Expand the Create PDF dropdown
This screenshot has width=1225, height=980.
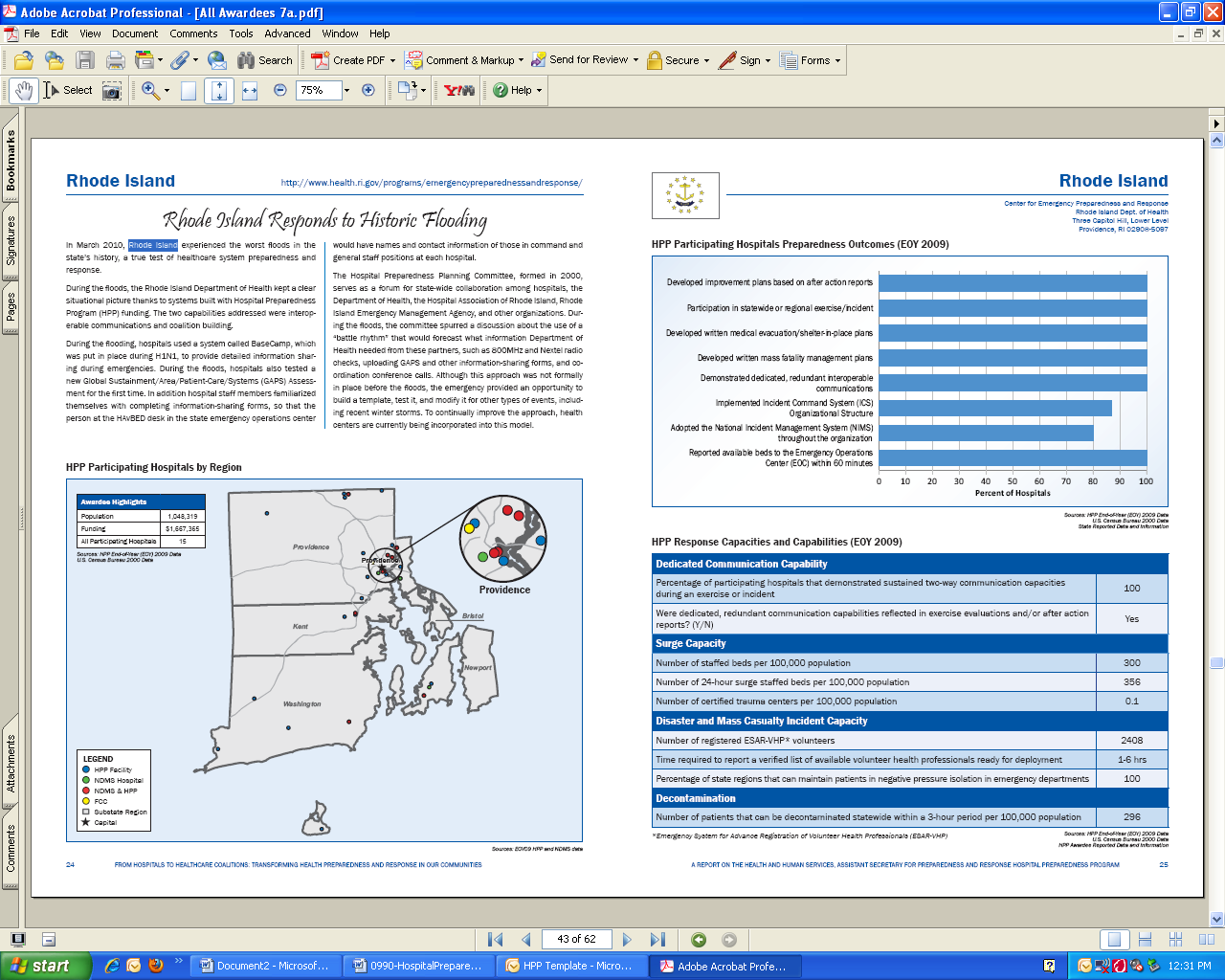point(392,60)
